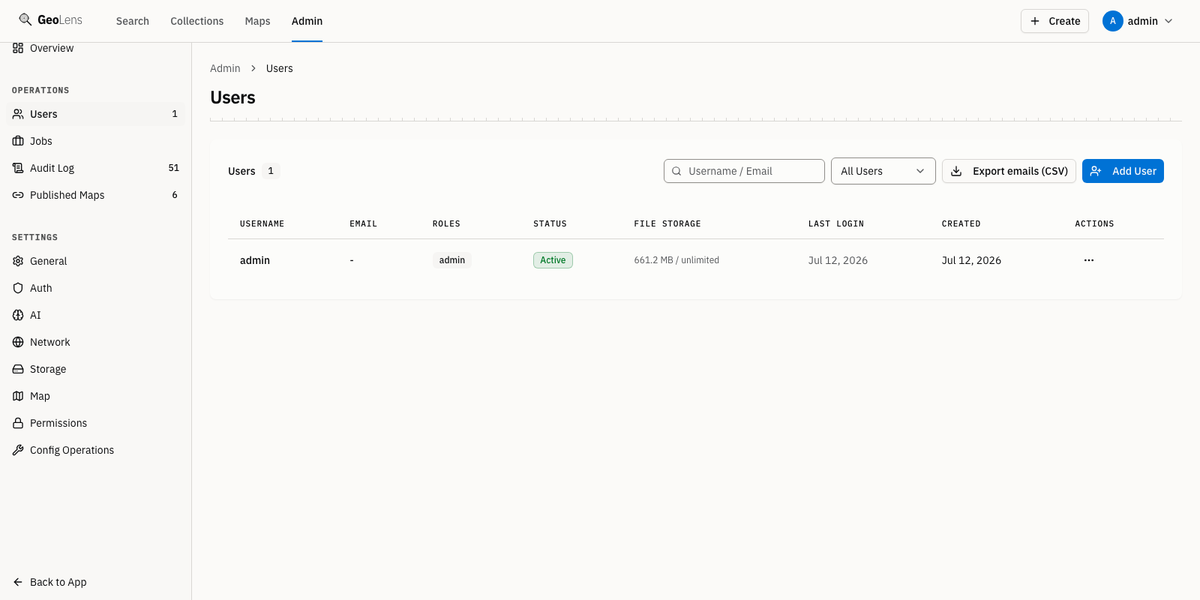Switch to the Maps tab
The image size is (1200, 600).
point(257,21)
